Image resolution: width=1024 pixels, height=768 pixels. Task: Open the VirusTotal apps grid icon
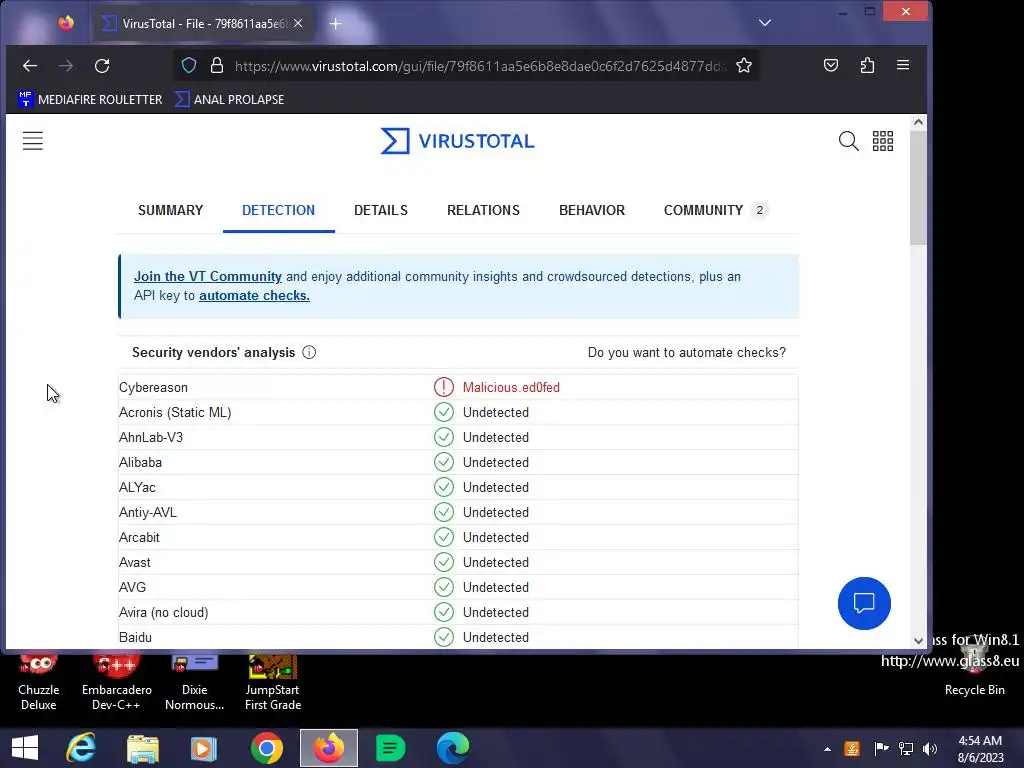[883, 141]
